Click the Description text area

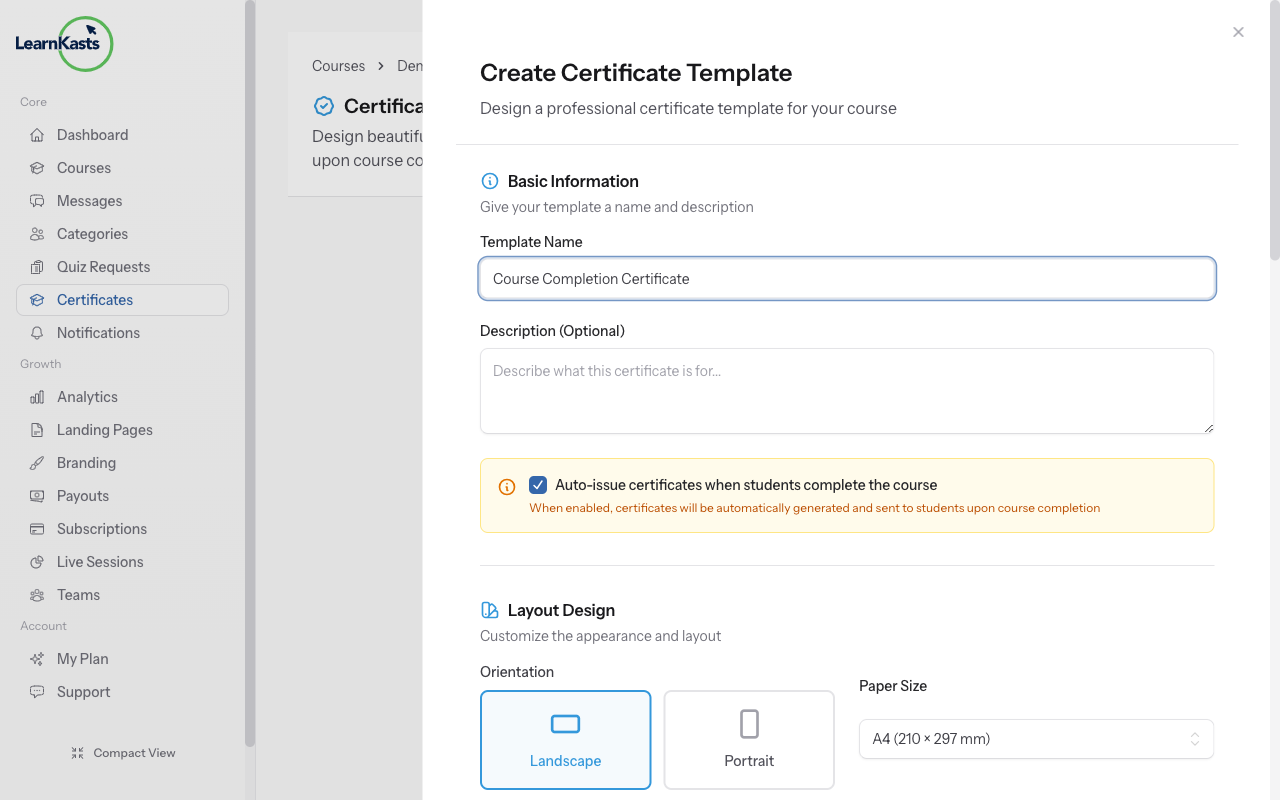click(846, 391)
